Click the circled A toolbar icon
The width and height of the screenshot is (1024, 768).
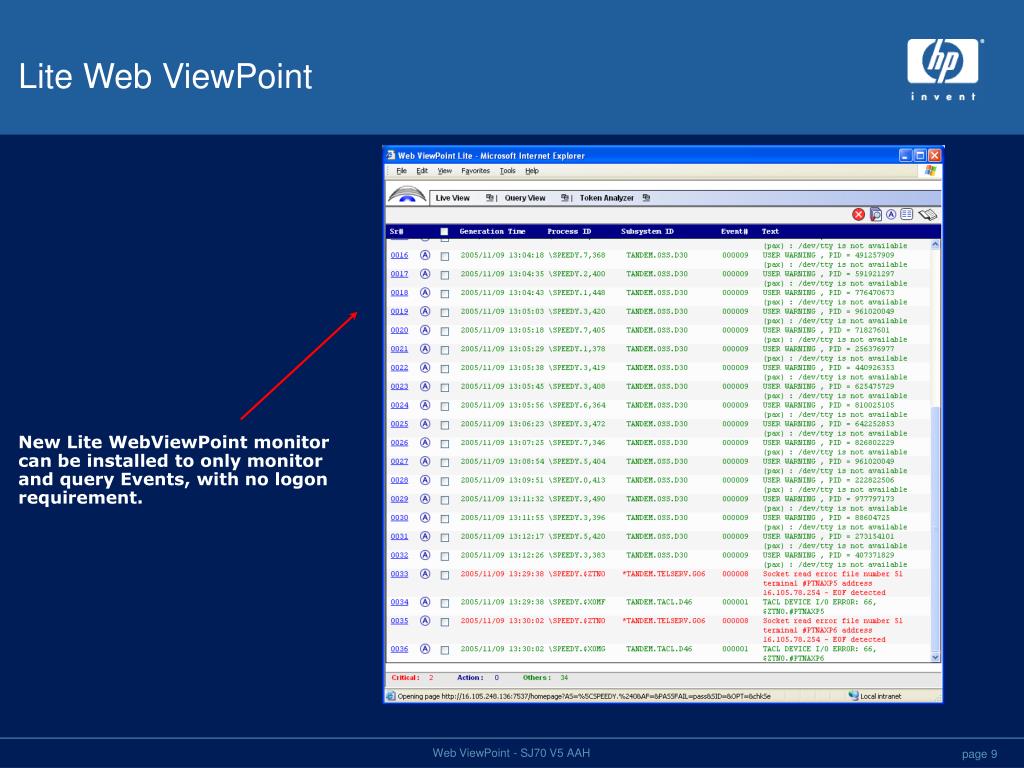pos(891,214)
